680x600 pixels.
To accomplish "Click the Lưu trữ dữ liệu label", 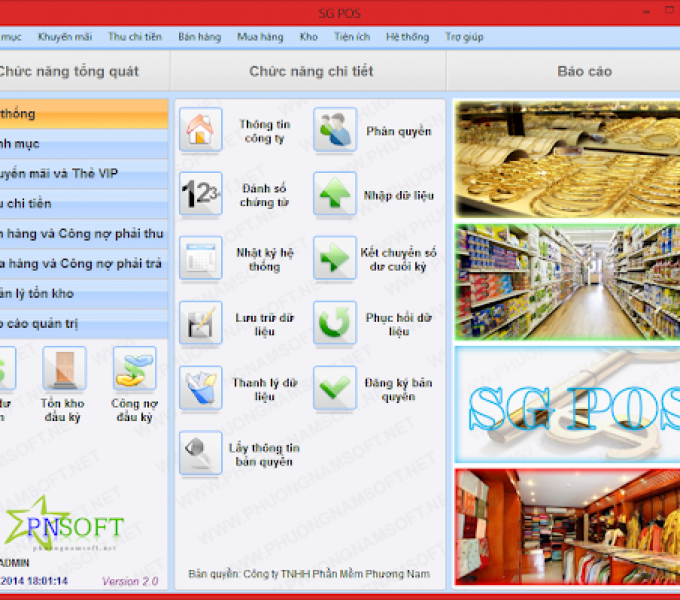I will click(x=265, y=325).
